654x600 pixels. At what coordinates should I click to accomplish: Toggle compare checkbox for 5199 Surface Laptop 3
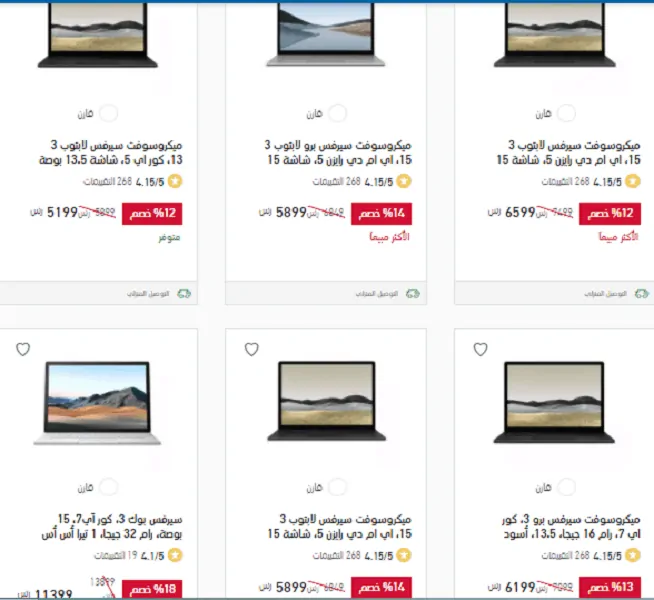click(108, 113)
